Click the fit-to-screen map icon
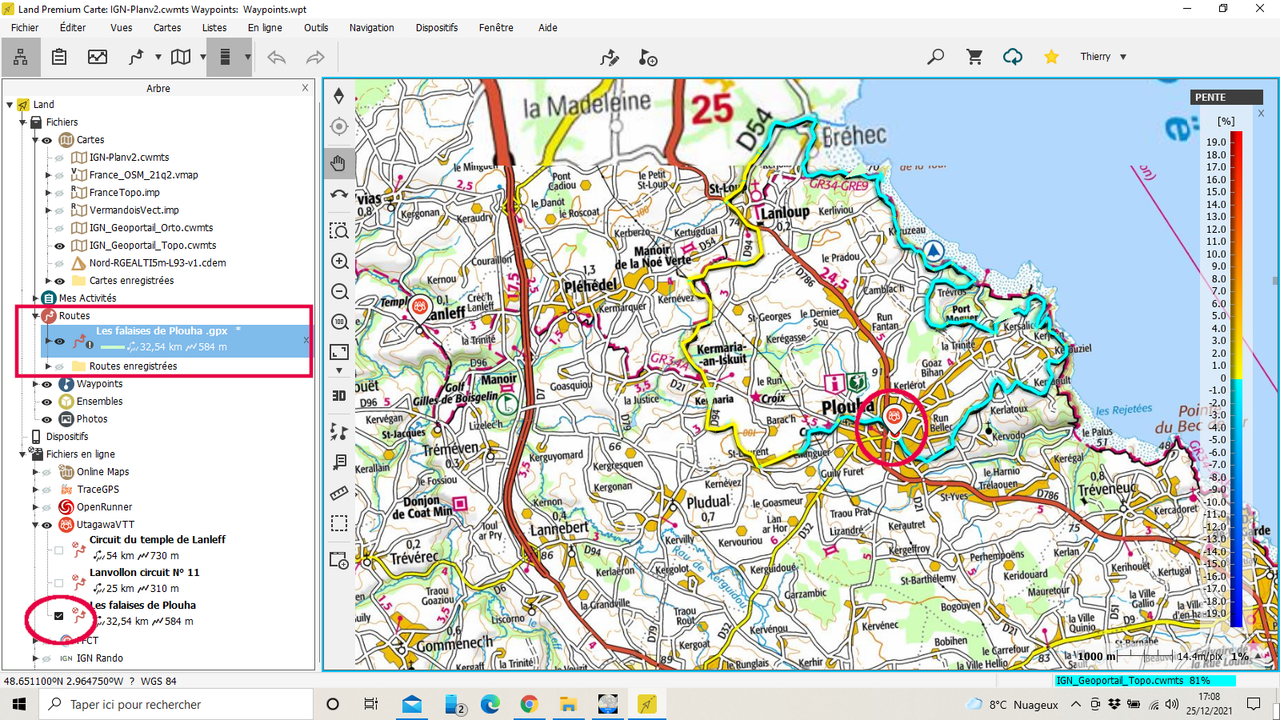This screenshot has width=1280, height=720. click(339, 352)
